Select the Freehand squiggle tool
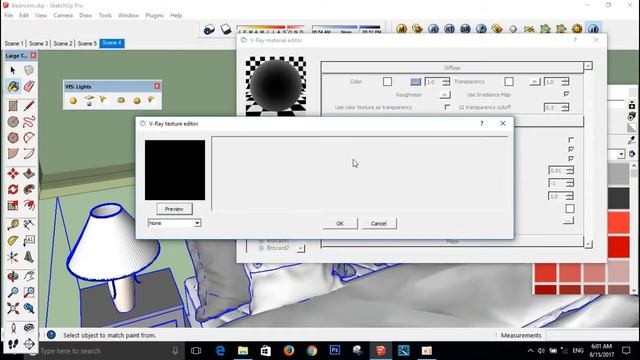Screen dimensions: 640x360 [x=29, y=122]
